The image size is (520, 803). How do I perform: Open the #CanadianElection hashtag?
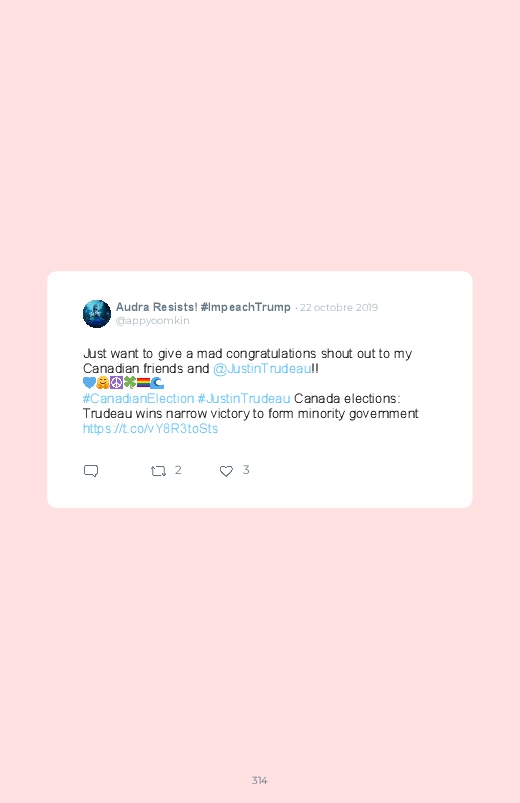(138, 398)
